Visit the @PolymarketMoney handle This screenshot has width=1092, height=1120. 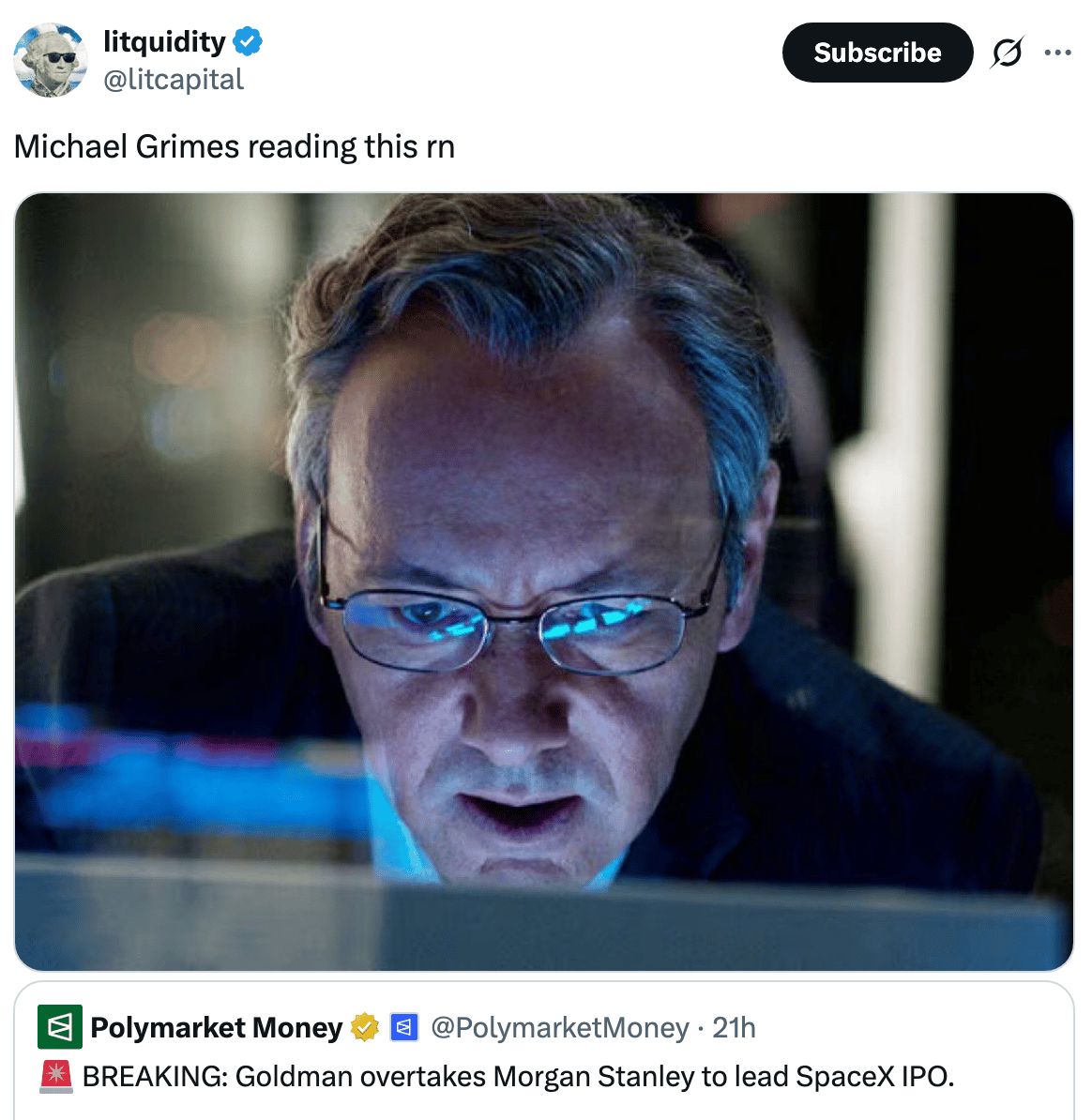[x=560, y=1028]
